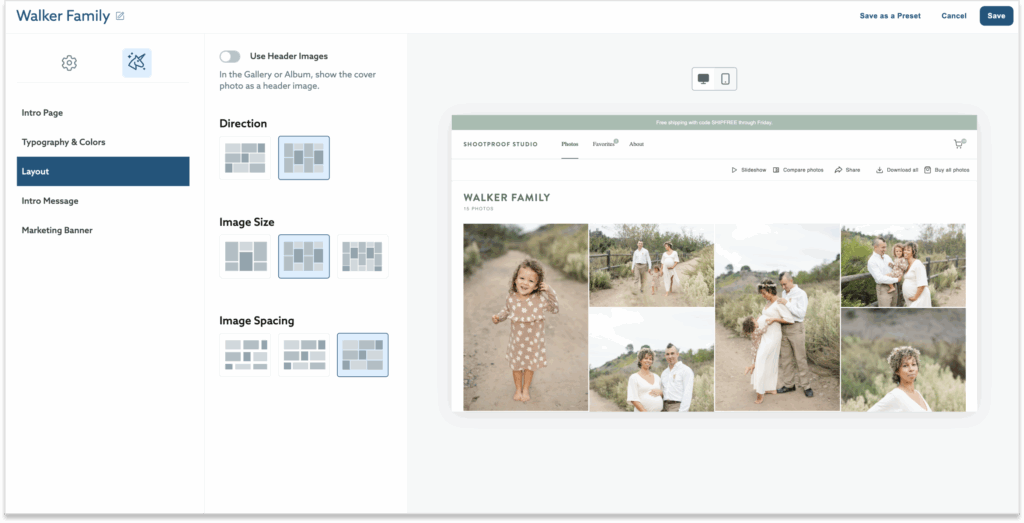Select tightest Image Spacing option
Image resolution: width=1024 pixels, height=523 pixels.
pyautogui.click(x=362, y=355)
